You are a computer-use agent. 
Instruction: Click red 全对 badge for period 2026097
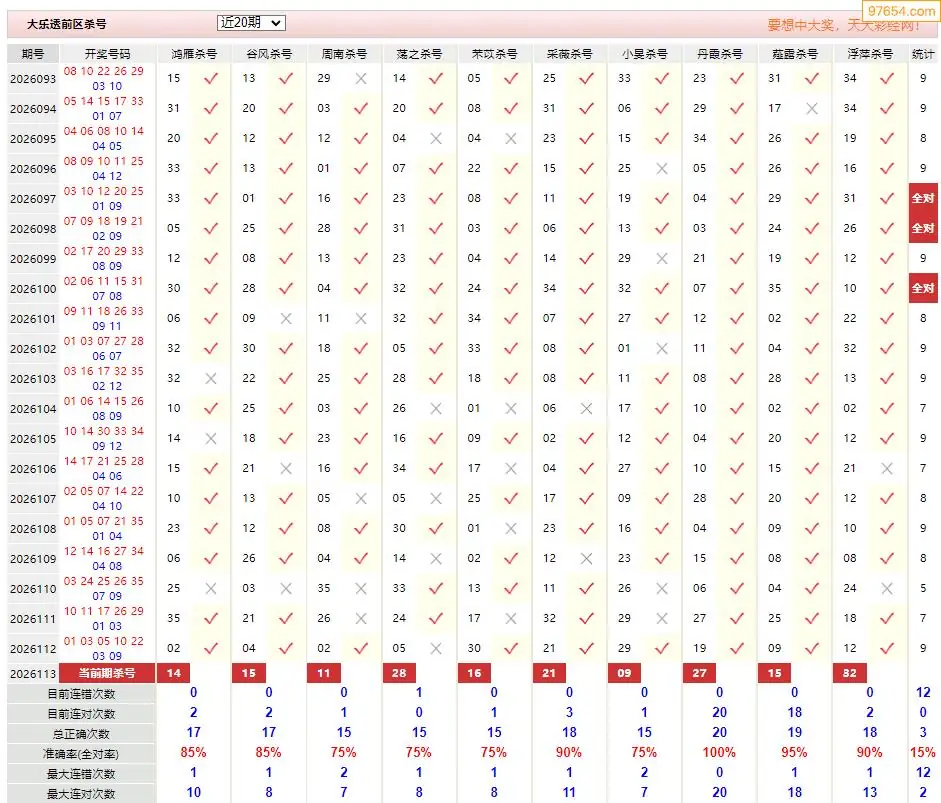click(x=923, y=198)
